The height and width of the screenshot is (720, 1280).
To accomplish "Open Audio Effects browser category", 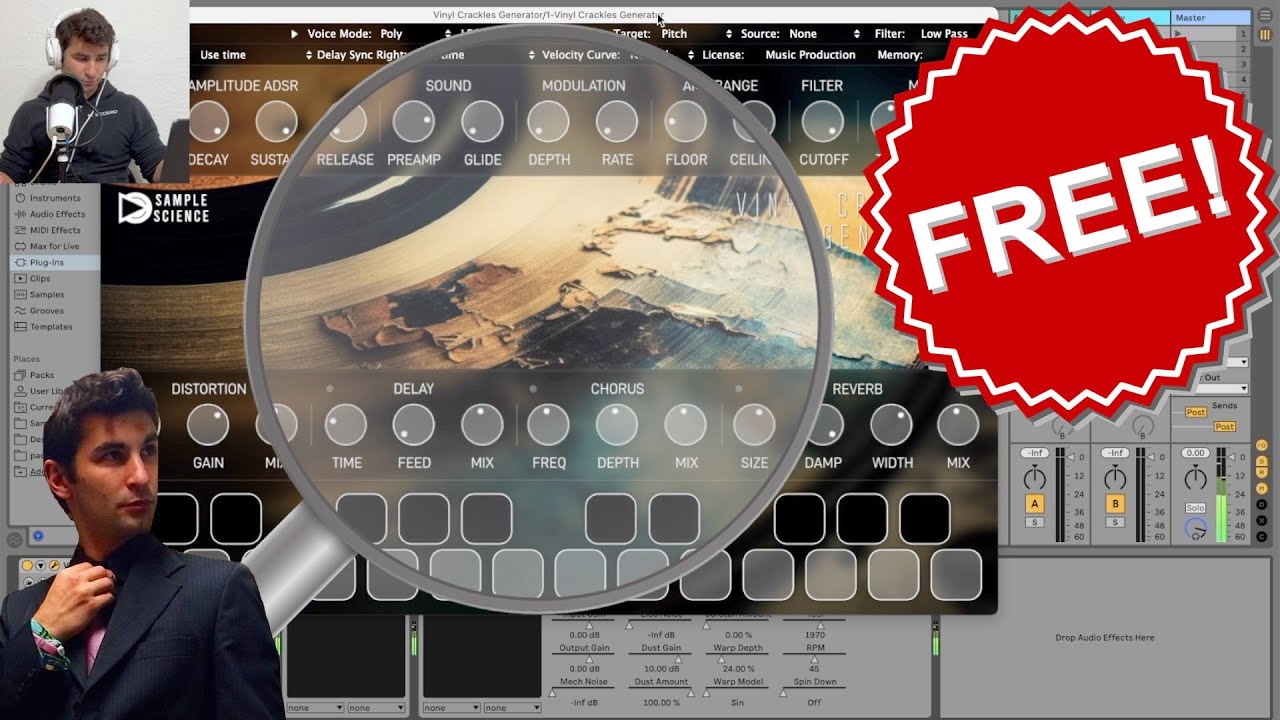I will 57,214.
